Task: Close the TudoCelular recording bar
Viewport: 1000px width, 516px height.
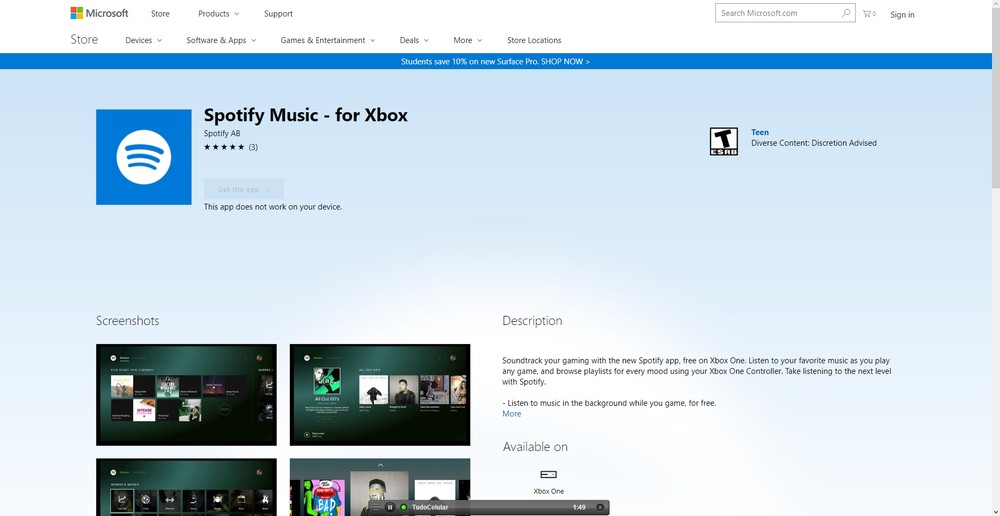Action: pos(600,508)
